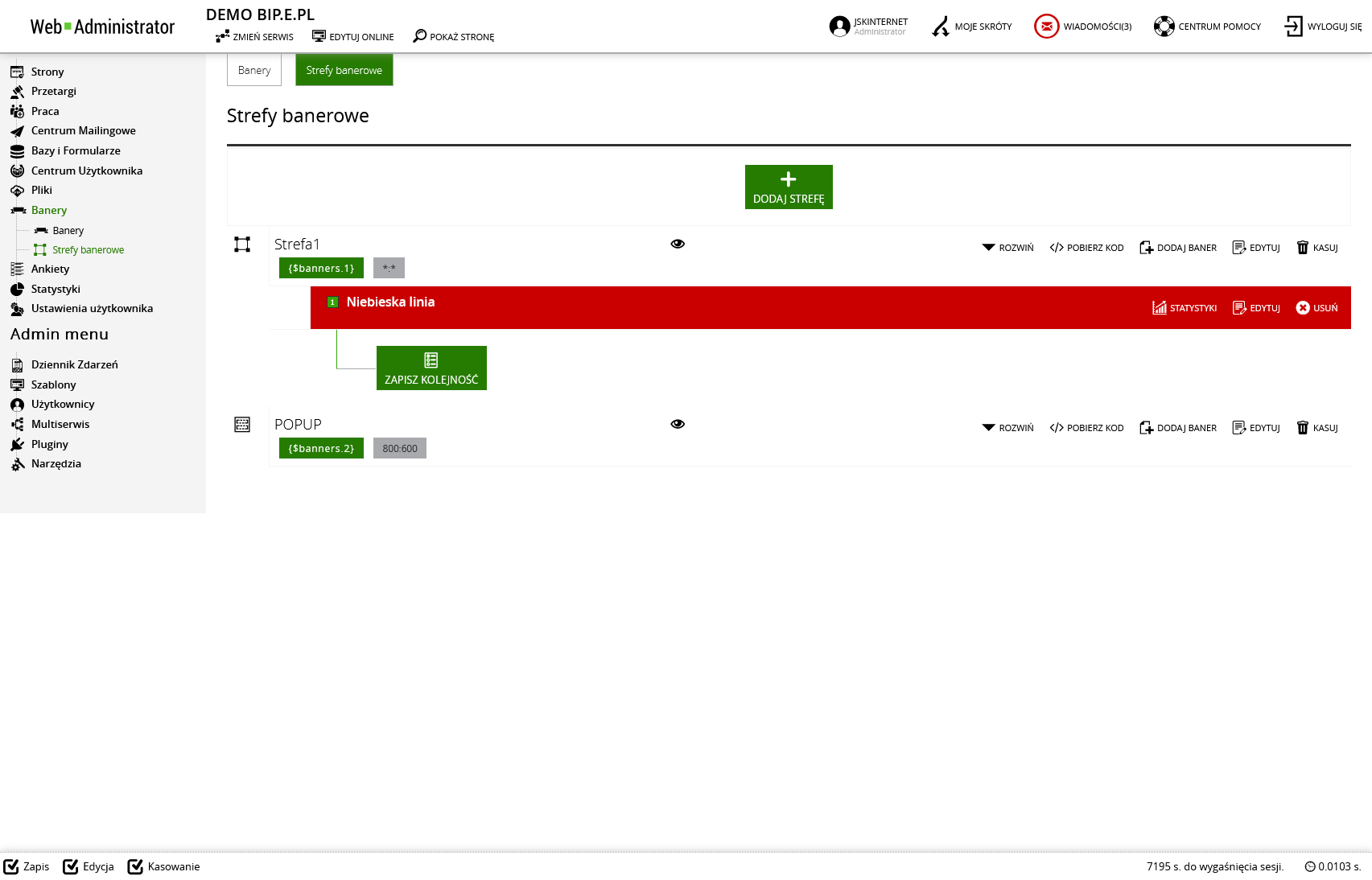The height and width of the screenshot is (880, 1372).
Task: Open Statystyki in the sidebar menu
Action: (x=56, y=289)
